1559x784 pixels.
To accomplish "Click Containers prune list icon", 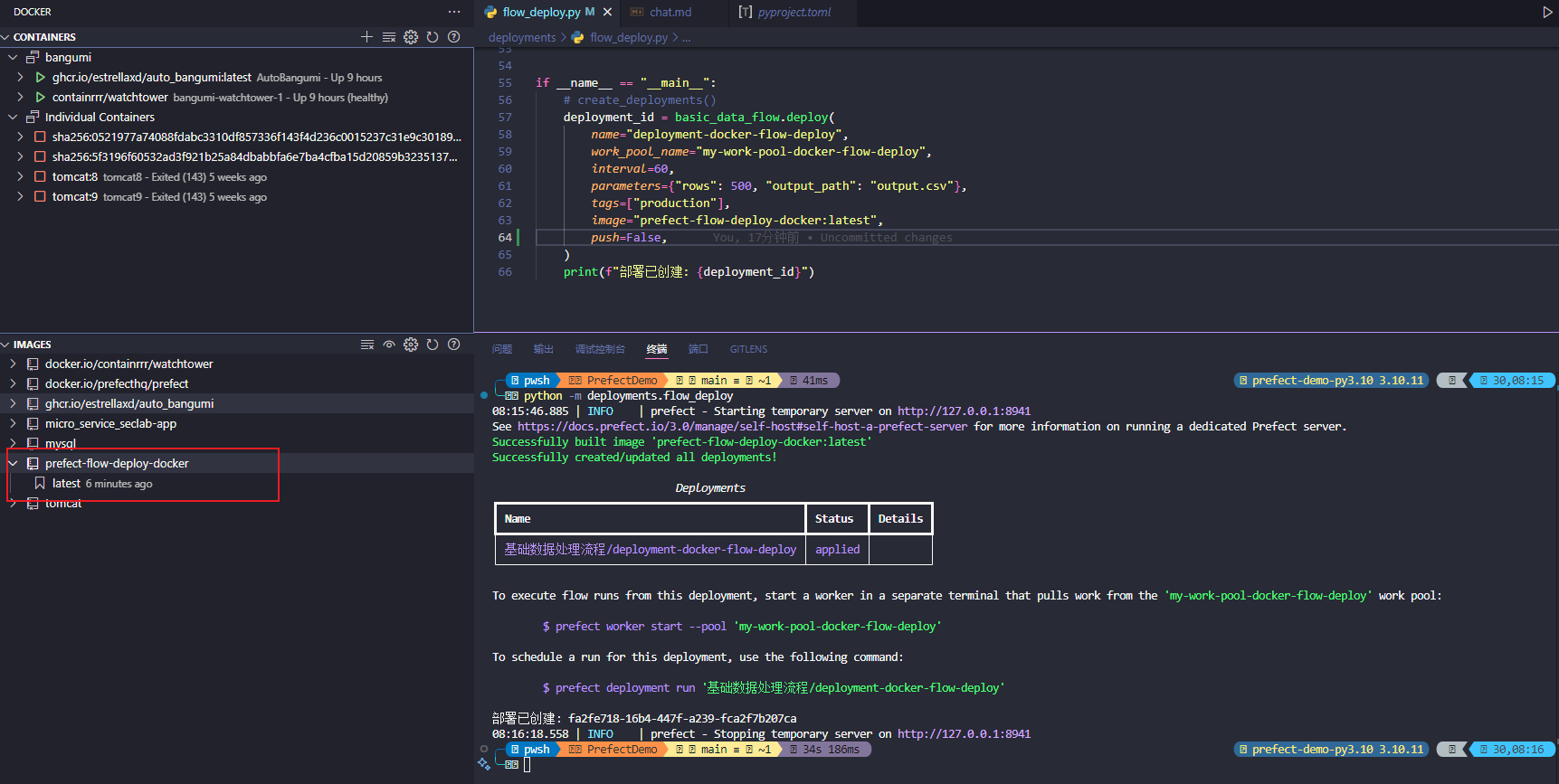I will coord(389,37).
